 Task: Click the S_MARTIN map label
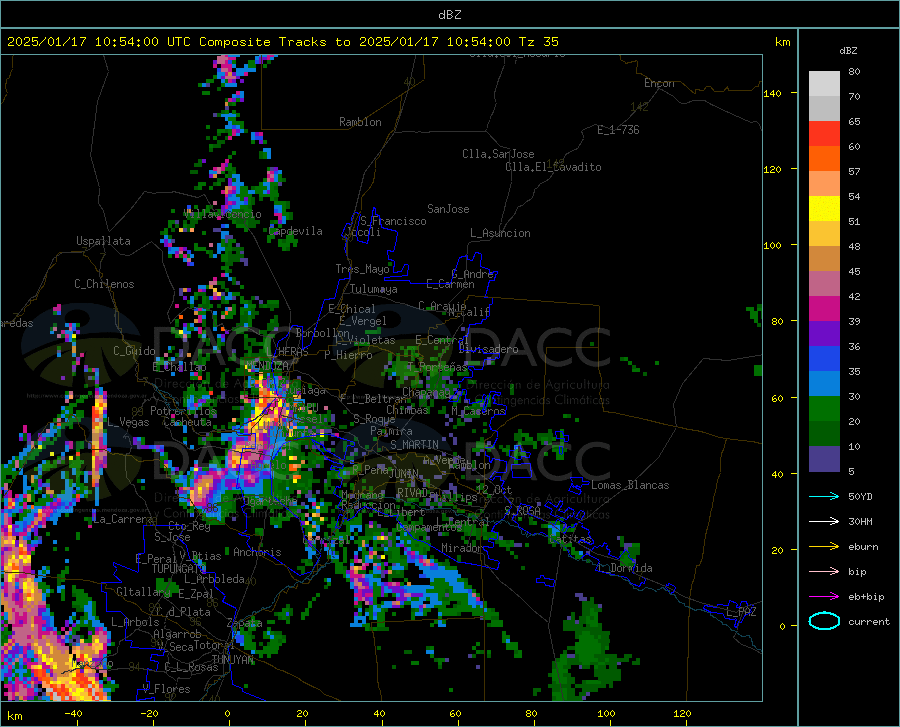tap(414, 444)
